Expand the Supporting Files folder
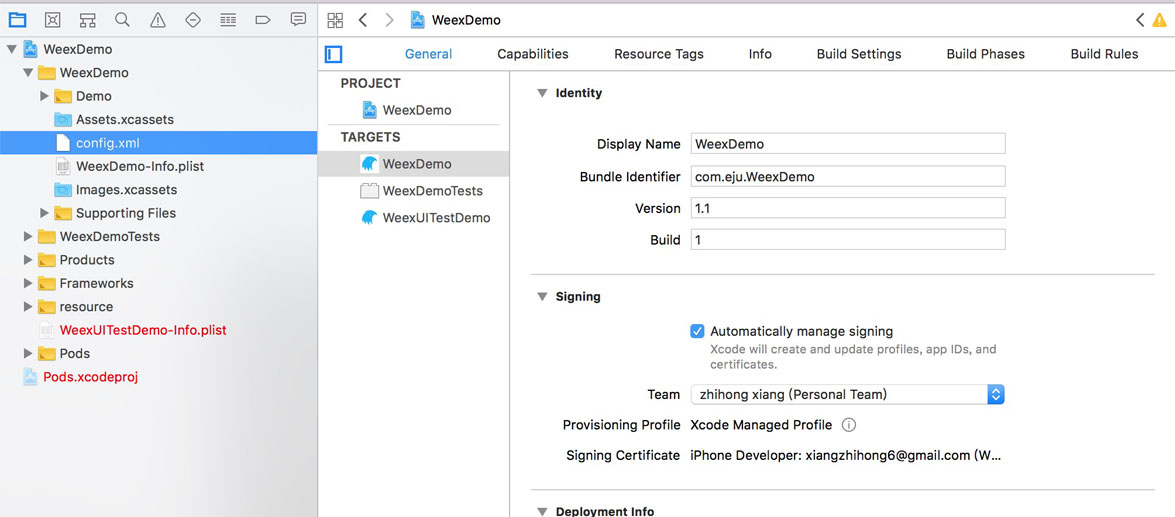This screenshot has width=1175, height=517. [x=44, y=213]
